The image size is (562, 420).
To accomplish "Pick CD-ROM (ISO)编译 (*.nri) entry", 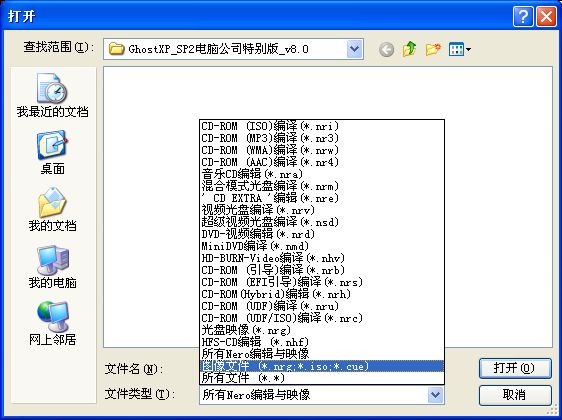I will tap(322, 126).
